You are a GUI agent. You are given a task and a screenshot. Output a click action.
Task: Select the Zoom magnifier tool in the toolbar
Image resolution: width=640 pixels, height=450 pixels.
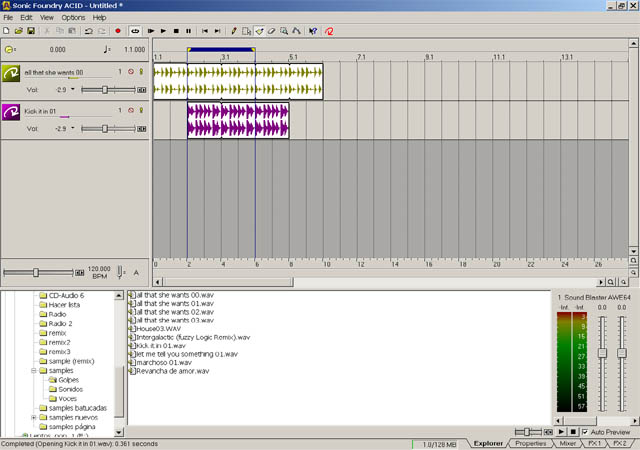pos(284,31)
